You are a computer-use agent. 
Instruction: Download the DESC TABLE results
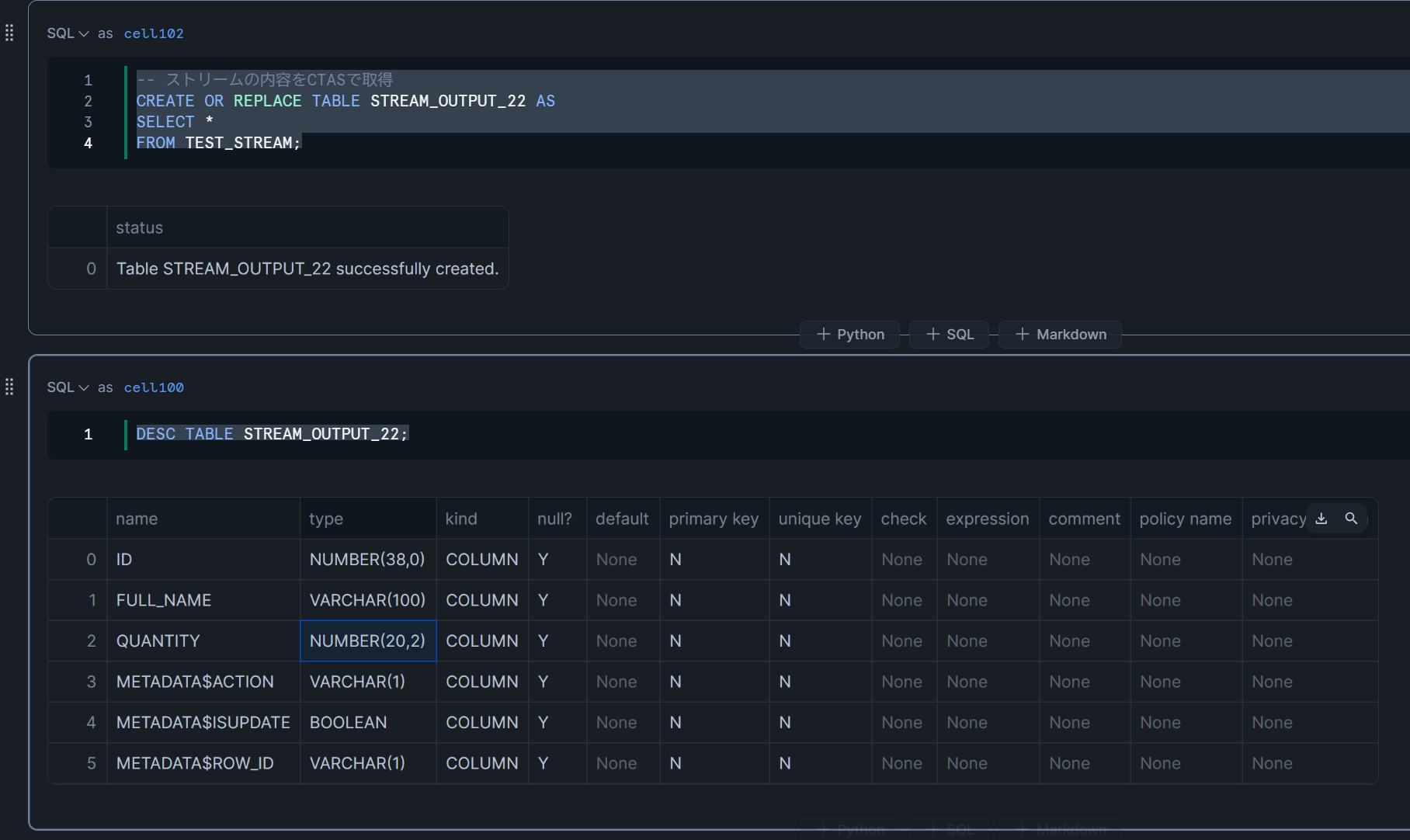coord(1321,519)
